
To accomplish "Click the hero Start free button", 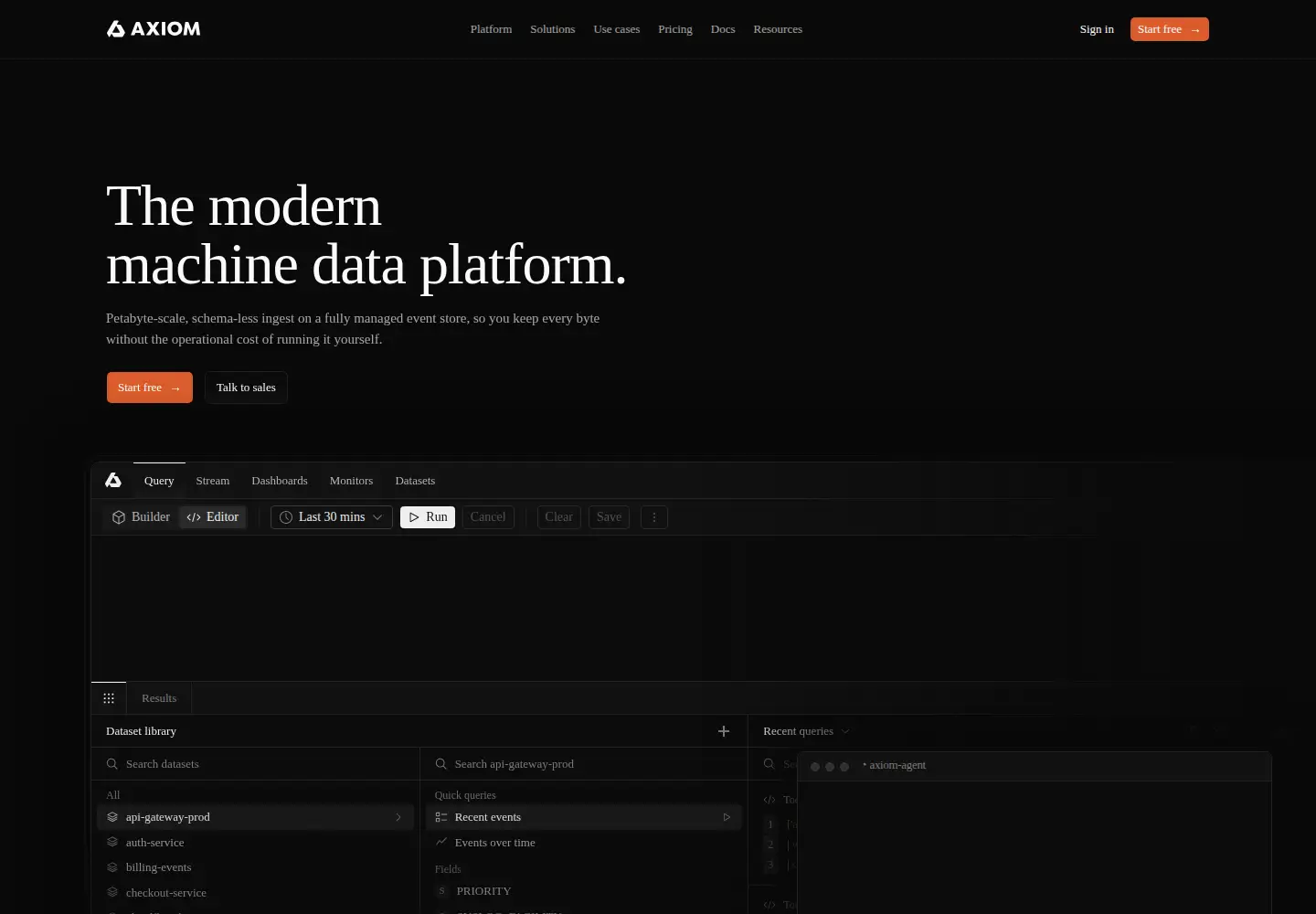I will tap(150, 388).
